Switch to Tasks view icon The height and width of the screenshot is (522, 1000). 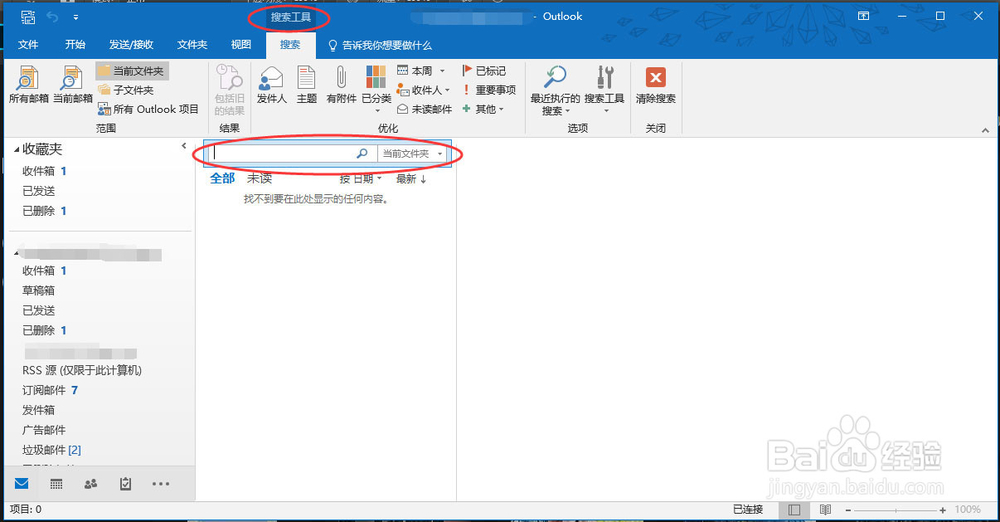tap(125, 484)
